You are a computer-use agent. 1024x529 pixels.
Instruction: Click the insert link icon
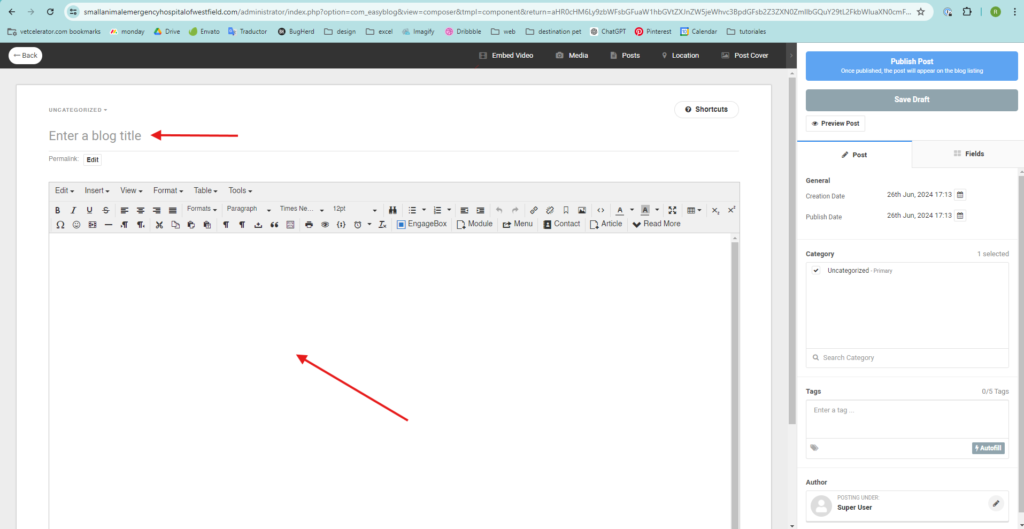[x=534, y=210]
